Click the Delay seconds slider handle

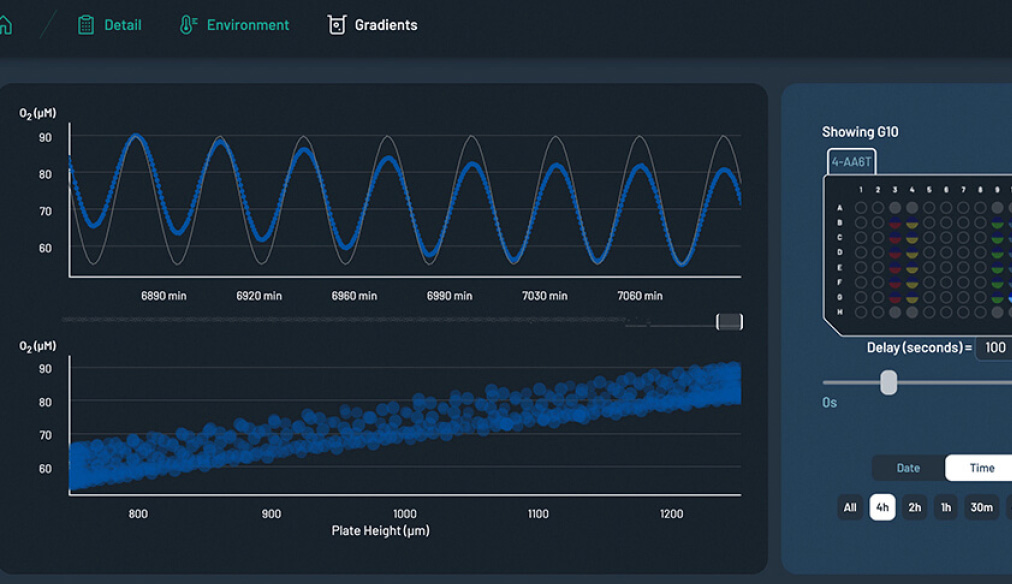(x=888, y=382)
